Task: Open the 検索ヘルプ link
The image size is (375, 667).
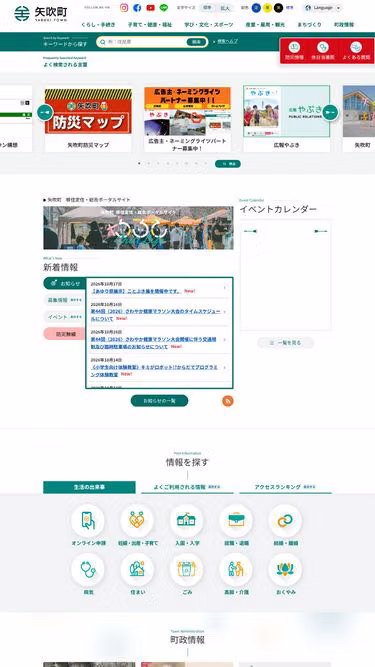Action: click(227, 42)
